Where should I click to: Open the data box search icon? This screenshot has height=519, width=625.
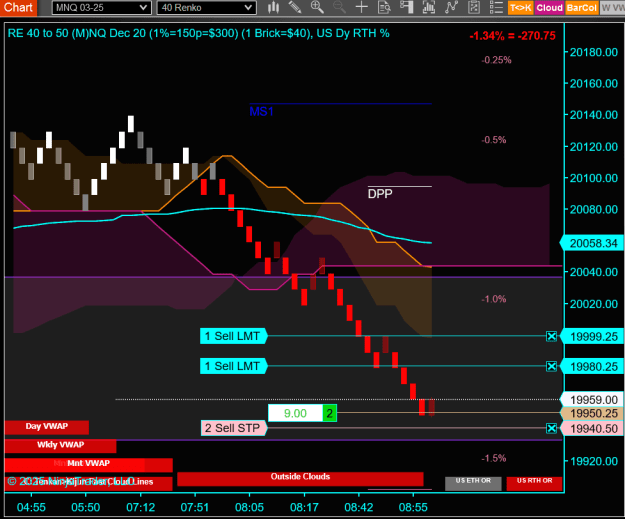[384, 7]
